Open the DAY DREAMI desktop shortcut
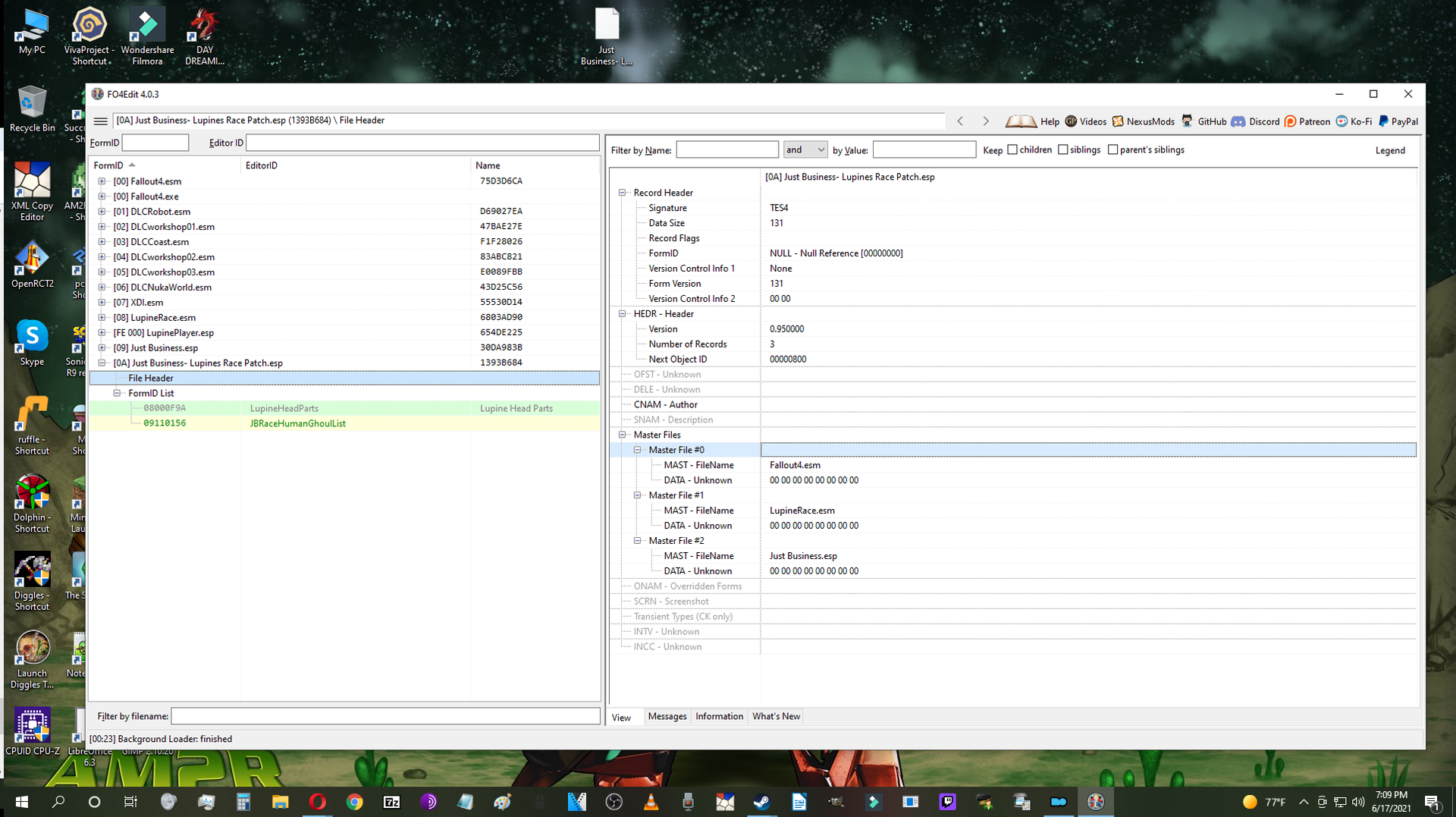The image size is (1456, 817). coord(204,36)
